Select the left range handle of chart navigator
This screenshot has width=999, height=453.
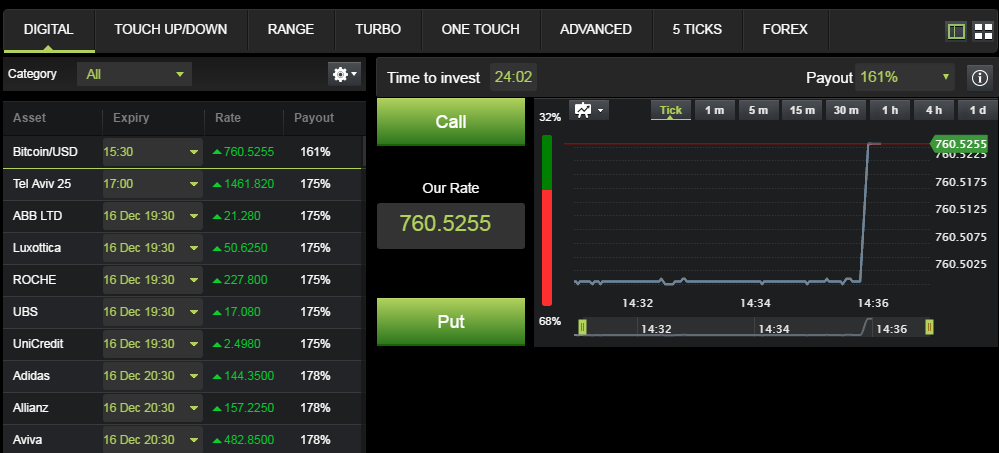[x=582, y=327]
